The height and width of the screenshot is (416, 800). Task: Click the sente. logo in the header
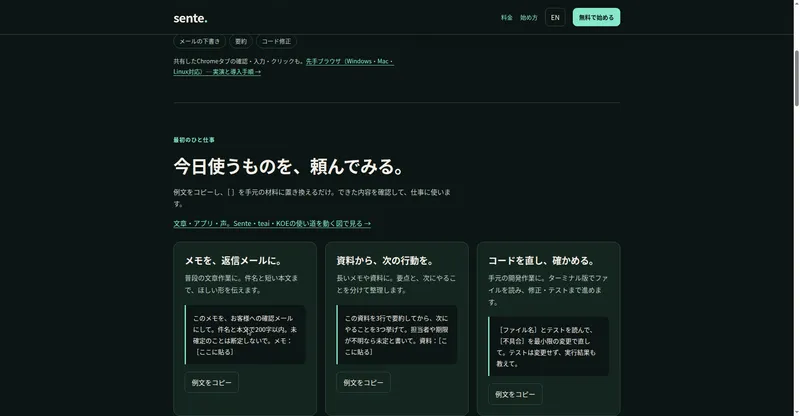[190, 18]
